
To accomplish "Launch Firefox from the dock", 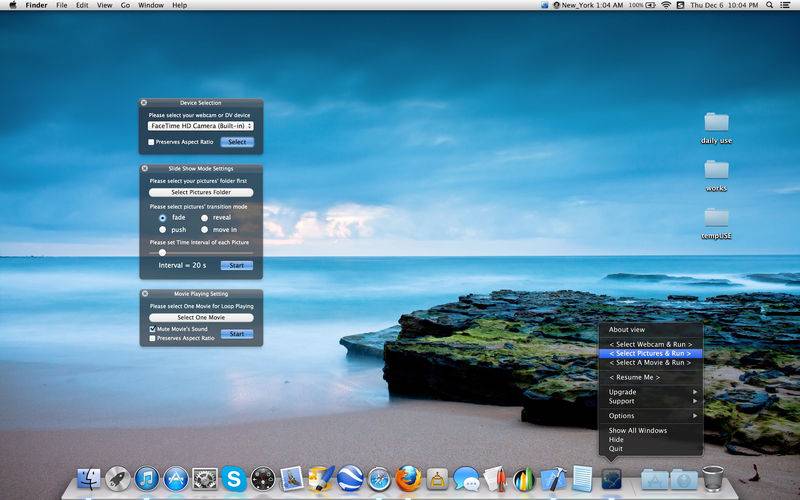I will (407, 478).
